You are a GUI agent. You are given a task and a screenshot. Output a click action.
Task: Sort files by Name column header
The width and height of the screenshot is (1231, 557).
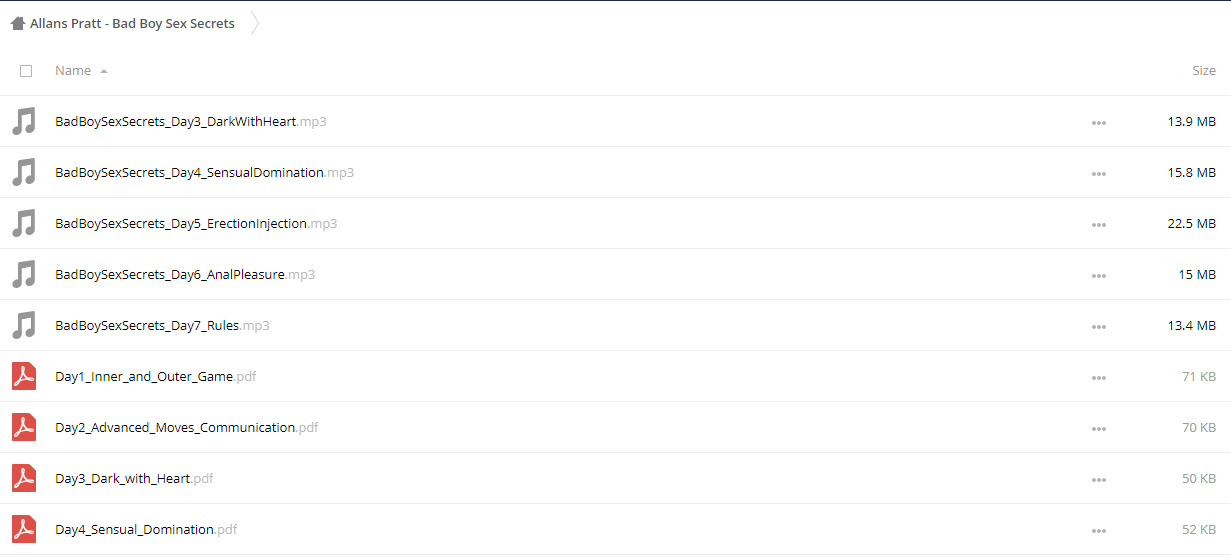pos(73,71)
